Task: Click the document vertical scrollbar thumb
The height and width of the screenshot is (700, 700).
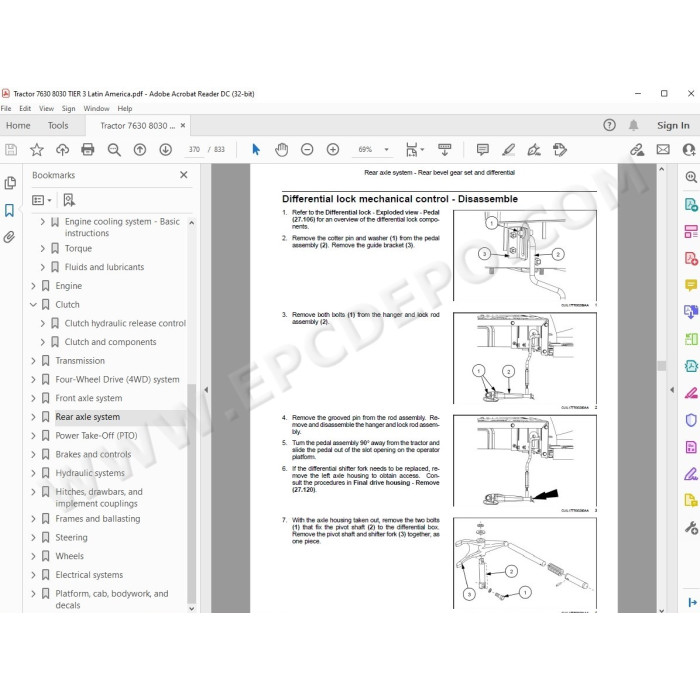Action: [x=662, y=366]
